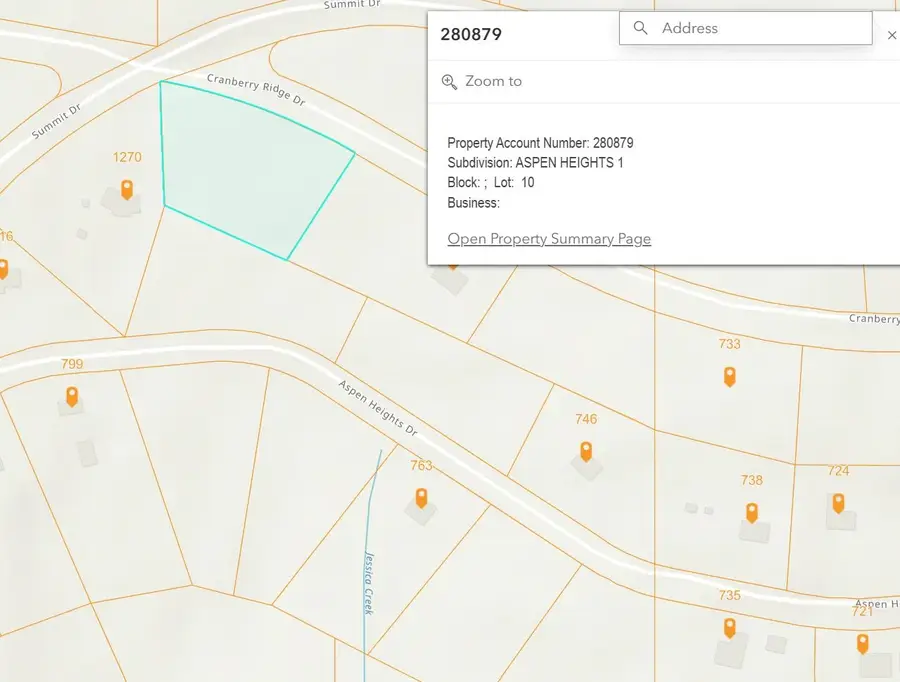The height and width of the screenshot is (682, 900).
Task: Select the popup title 280879
Action: pos(471,34)
